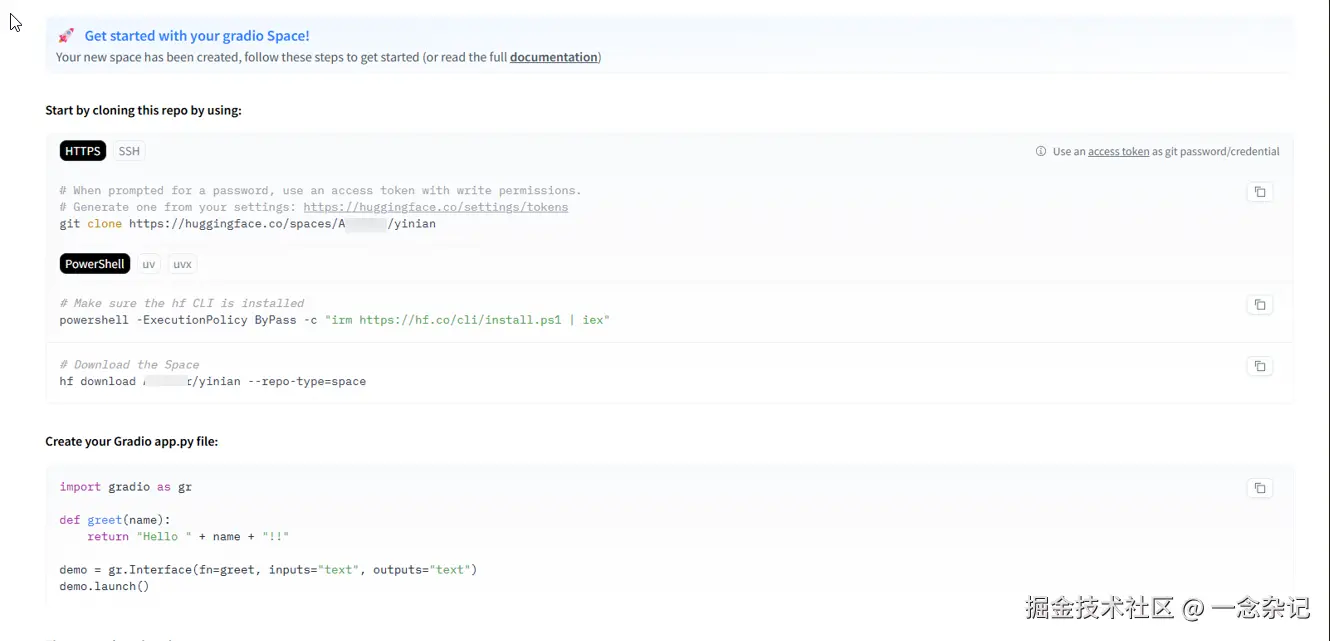Open the access token link
The height and width of the screenshot is (641, 1330).
(x=1118, y=152)
